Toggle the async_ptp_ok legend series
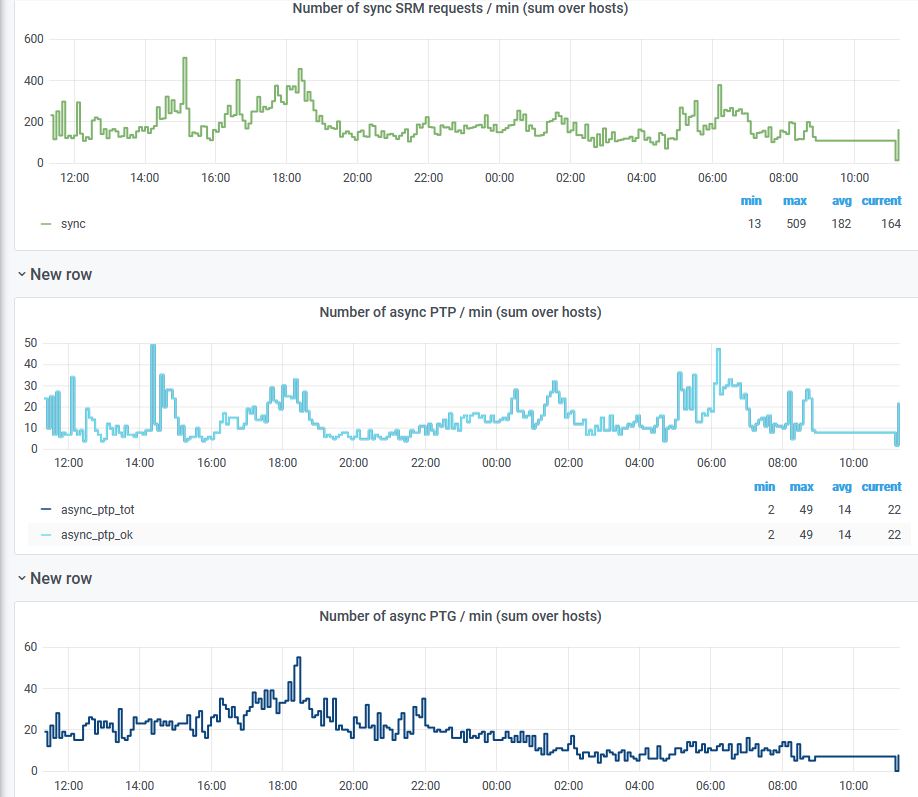The image size is (918, 797). (x=97, y=535)
